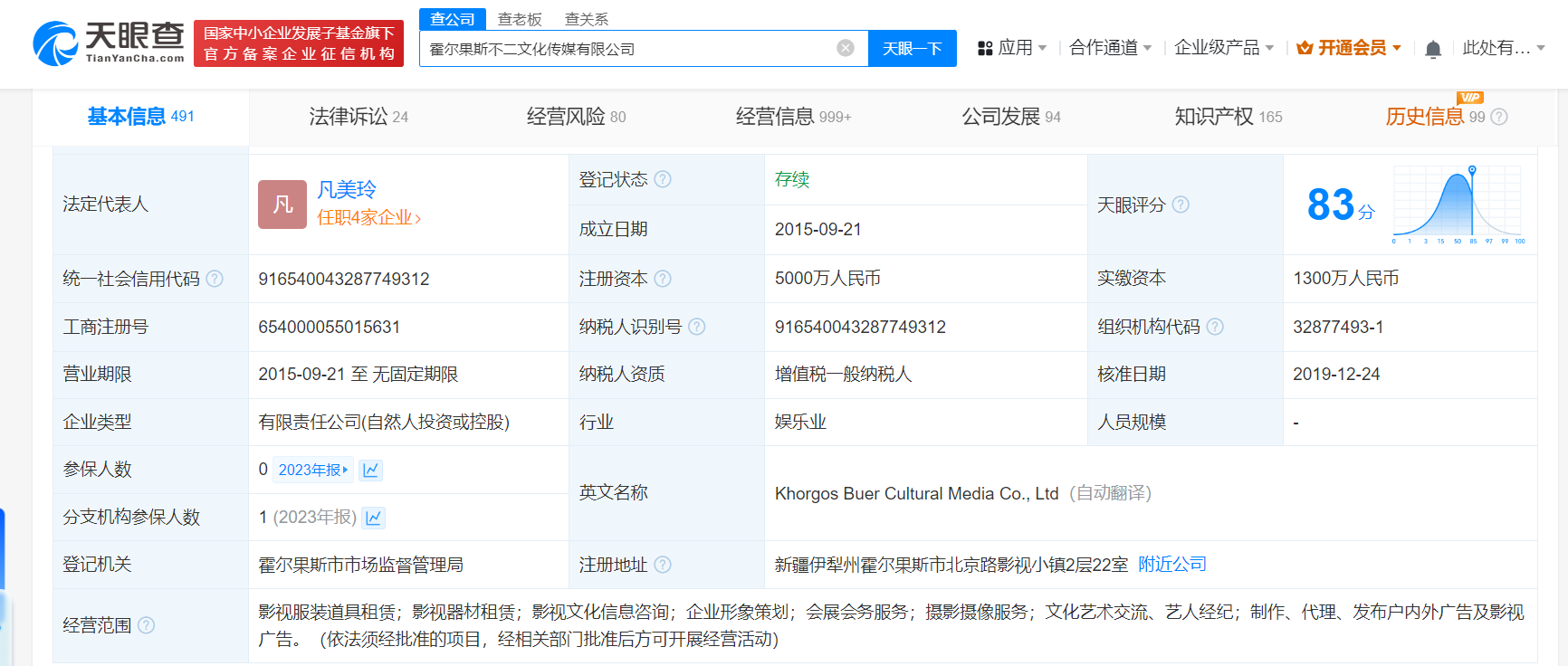Click help icon beside 统一社会信用代码
Viewport: 1568px width, 666px height.
click(215, 279)
